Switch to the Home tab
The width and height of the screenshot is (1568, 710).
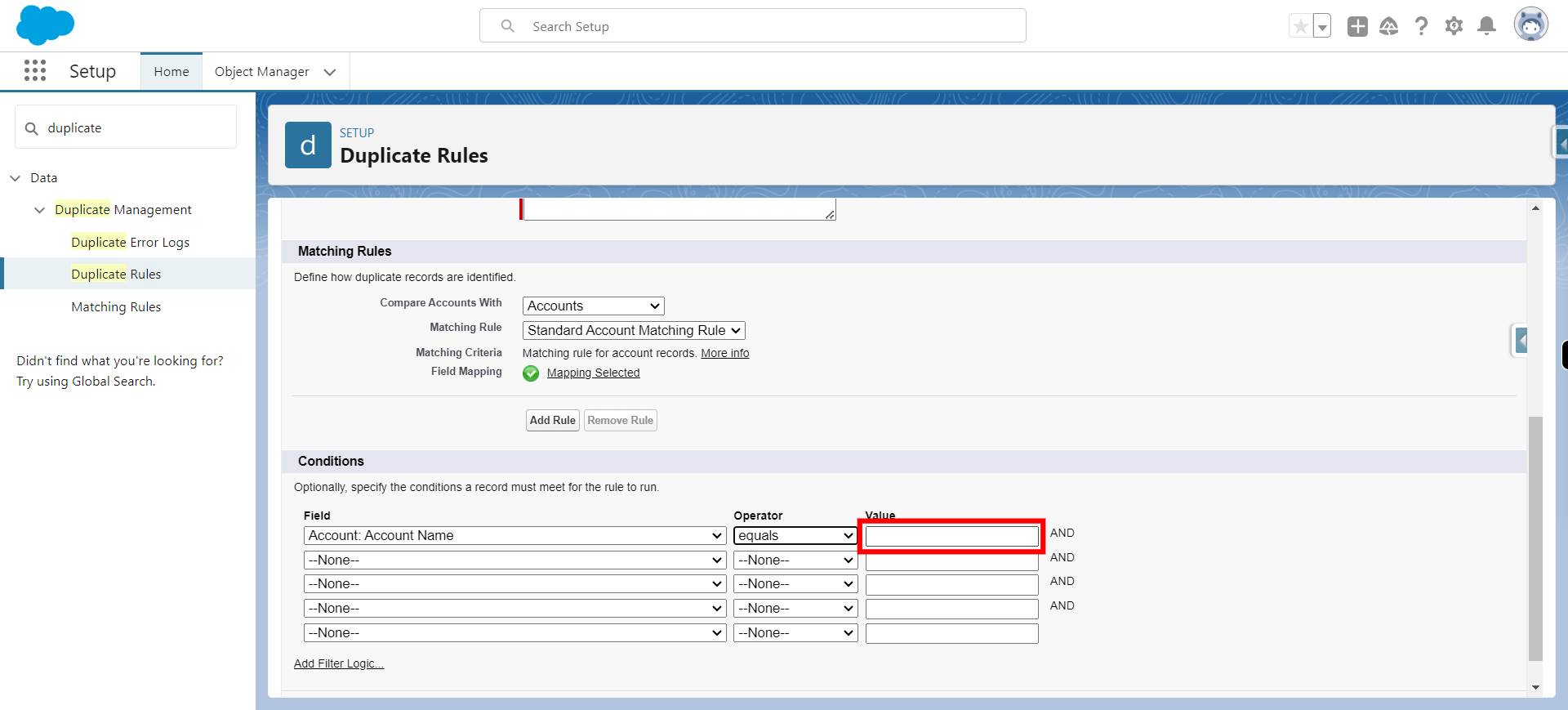pos(171,72)
